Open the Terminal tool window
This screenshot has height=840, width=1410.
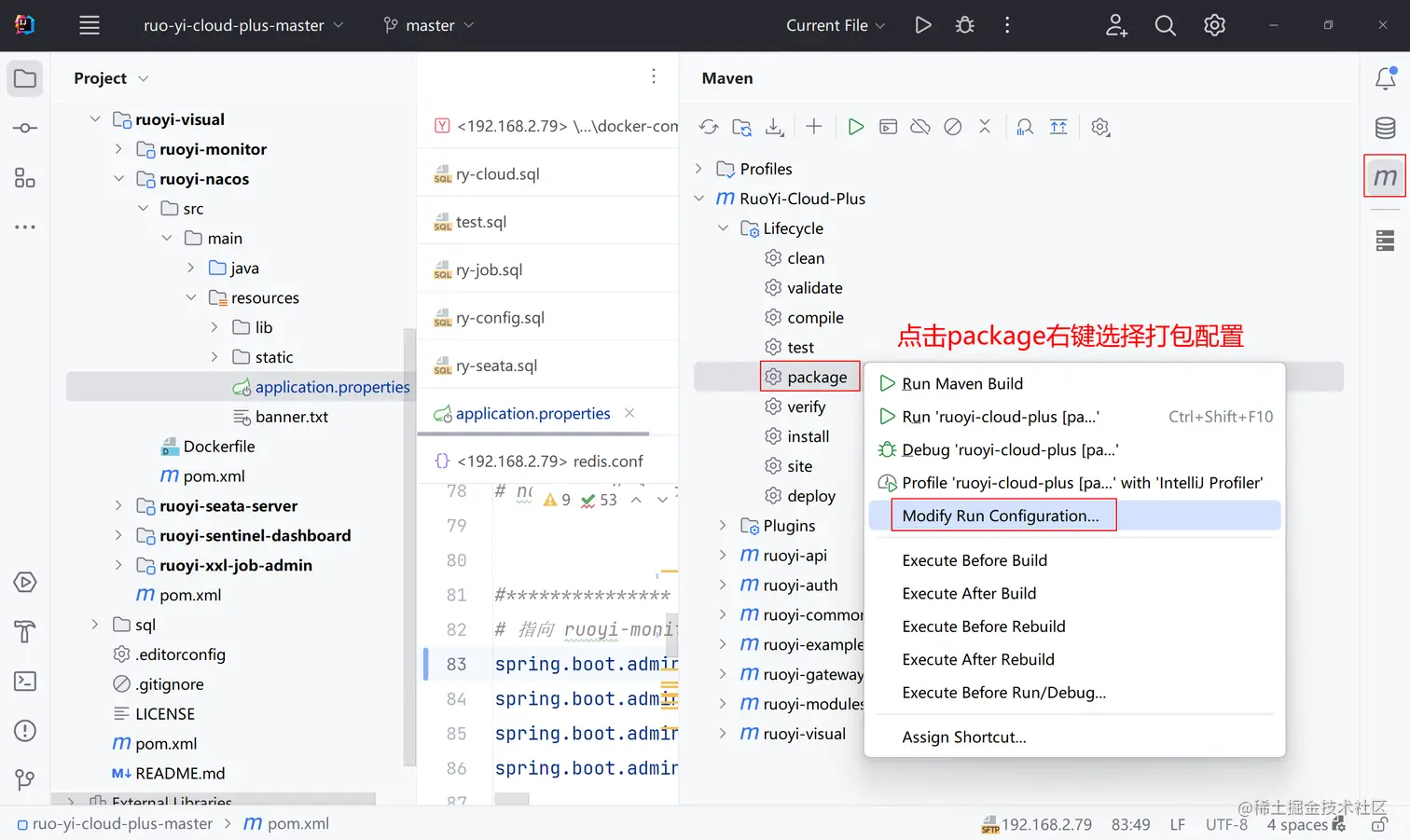pos(25,682)
